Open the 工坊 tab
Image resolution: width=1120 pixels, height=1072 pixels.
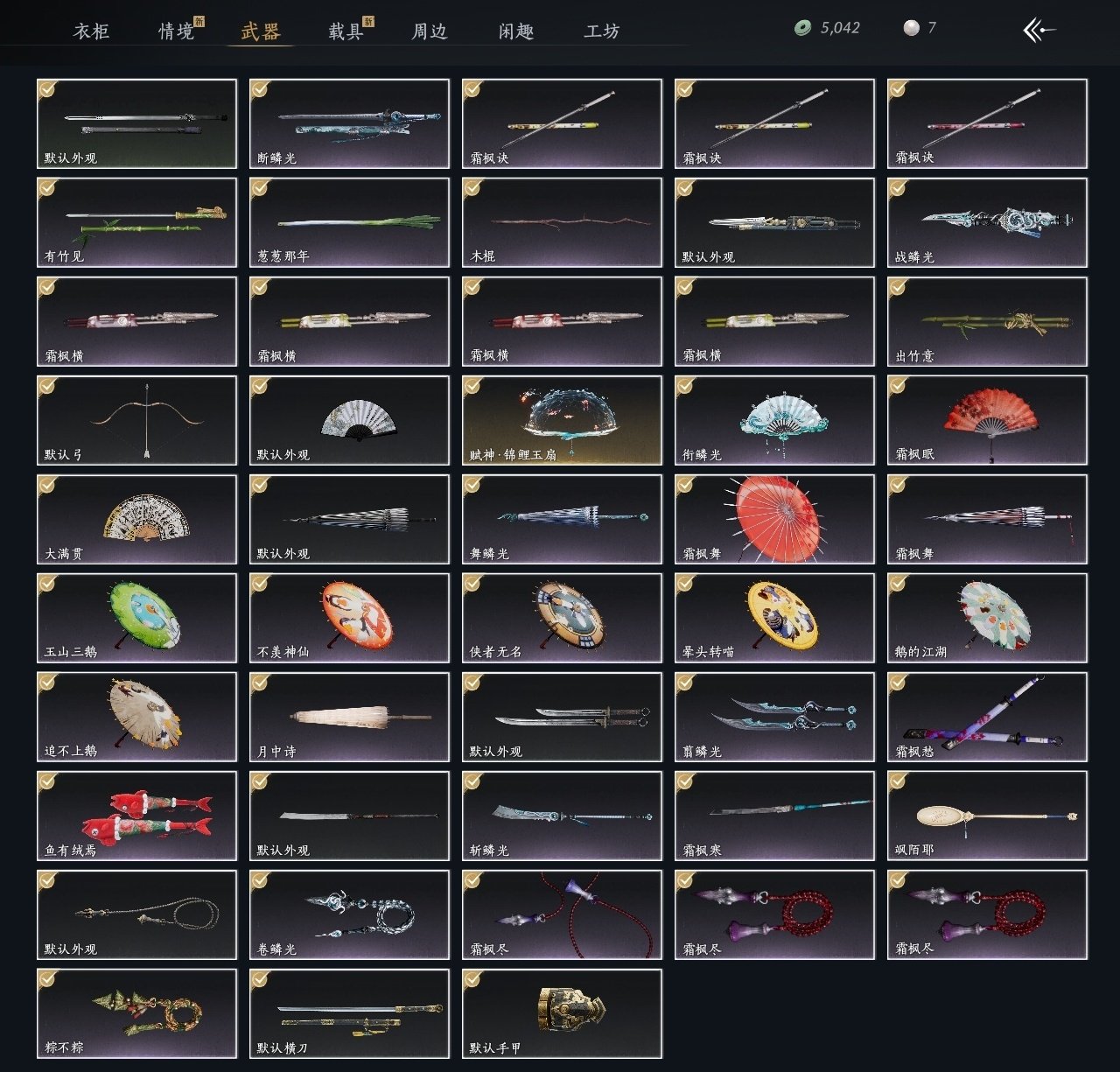(x=601, y=32)
